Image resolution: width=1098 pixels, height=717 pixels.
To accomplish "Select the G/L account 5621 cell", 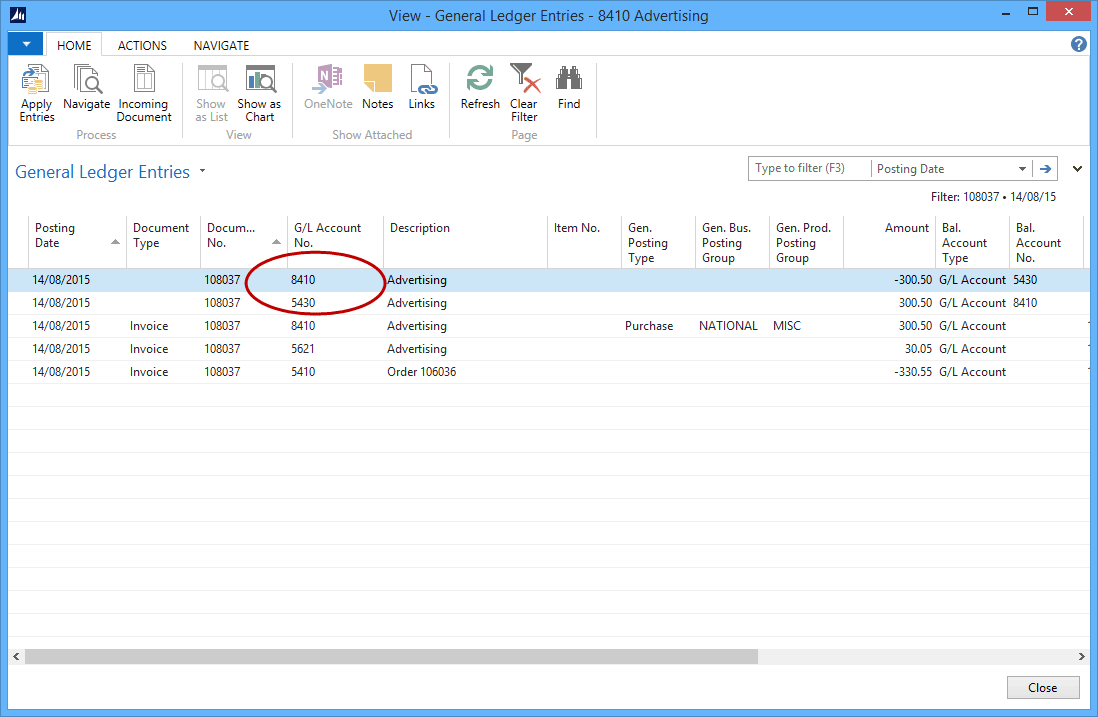I will [x=303, y=349].
